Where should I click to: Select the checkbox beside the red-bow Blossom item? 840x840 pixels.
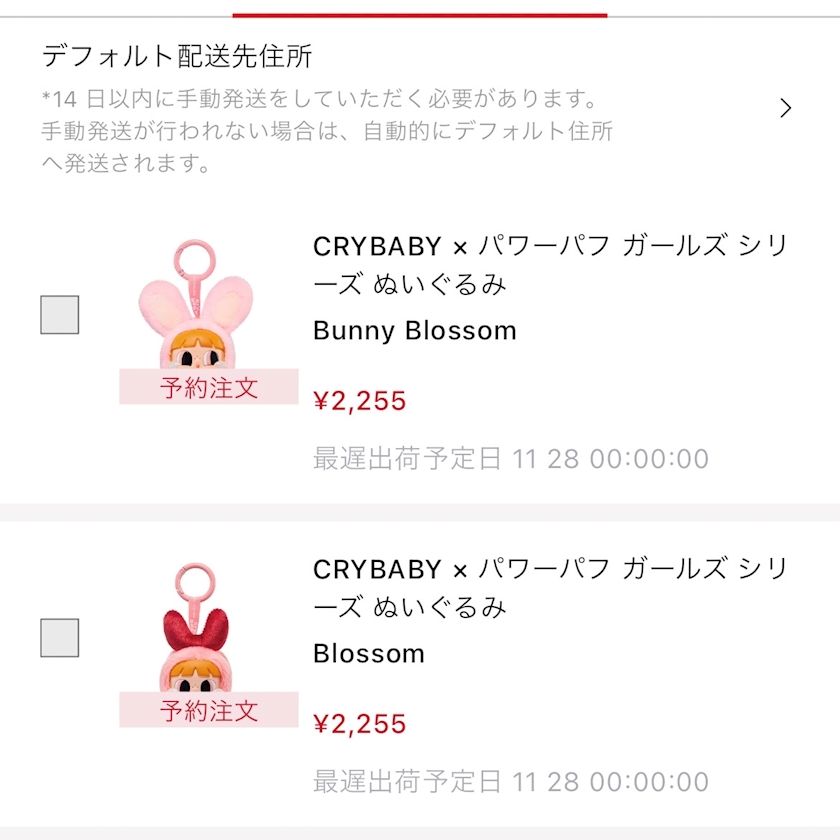point(60,638)
